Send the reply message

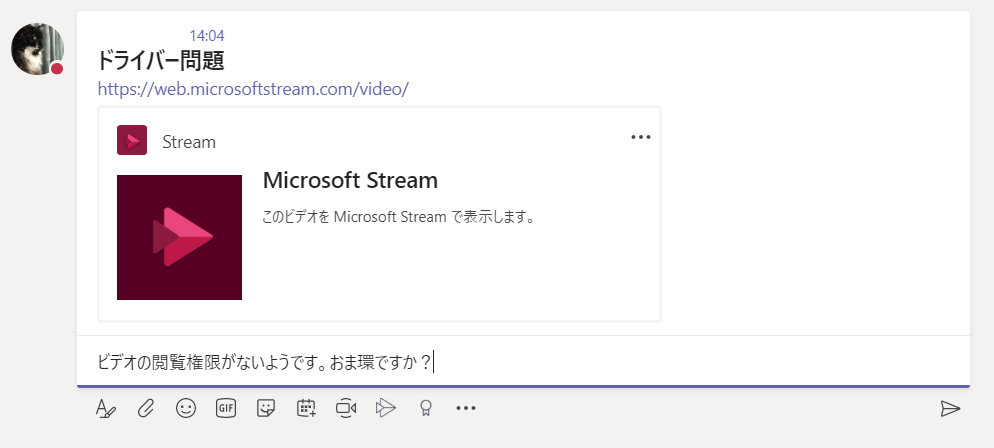coord(949,408)
